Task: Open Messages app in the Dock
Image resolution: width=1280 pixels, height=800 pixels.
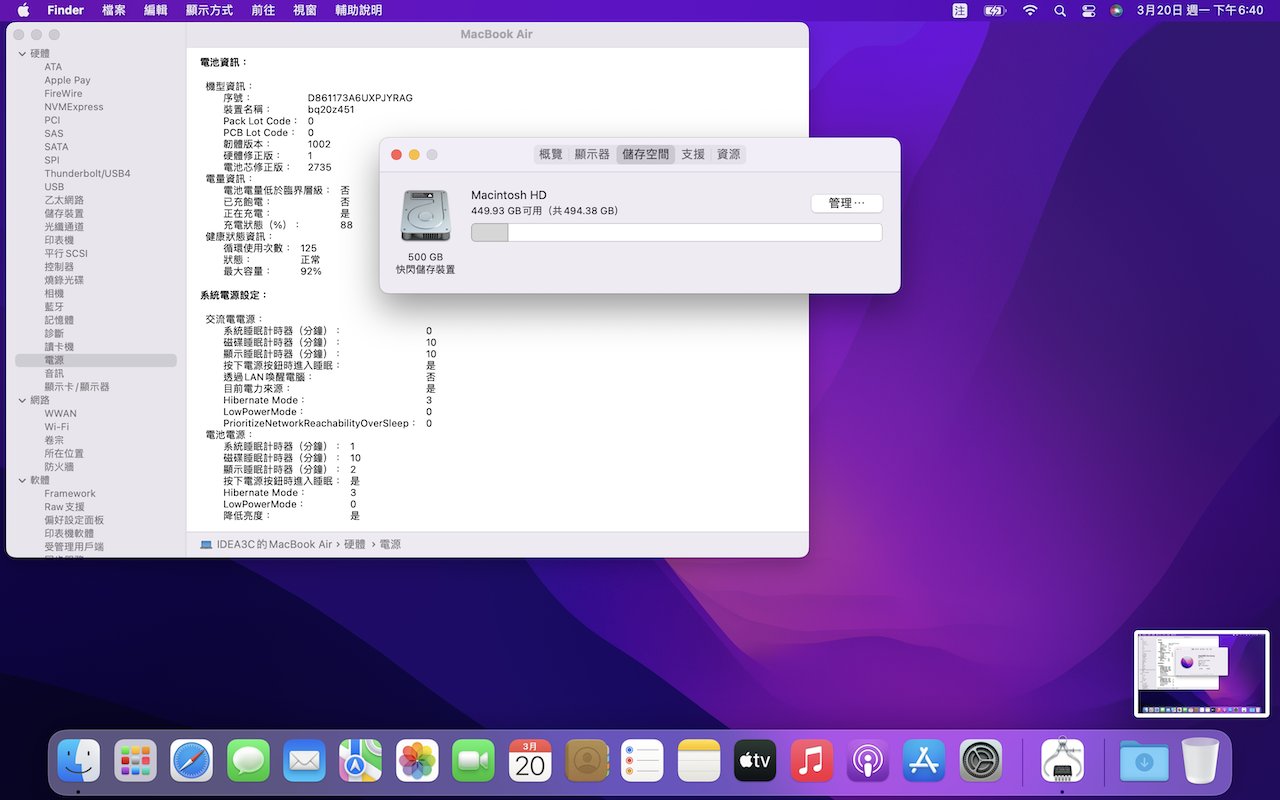Action: 248,761
